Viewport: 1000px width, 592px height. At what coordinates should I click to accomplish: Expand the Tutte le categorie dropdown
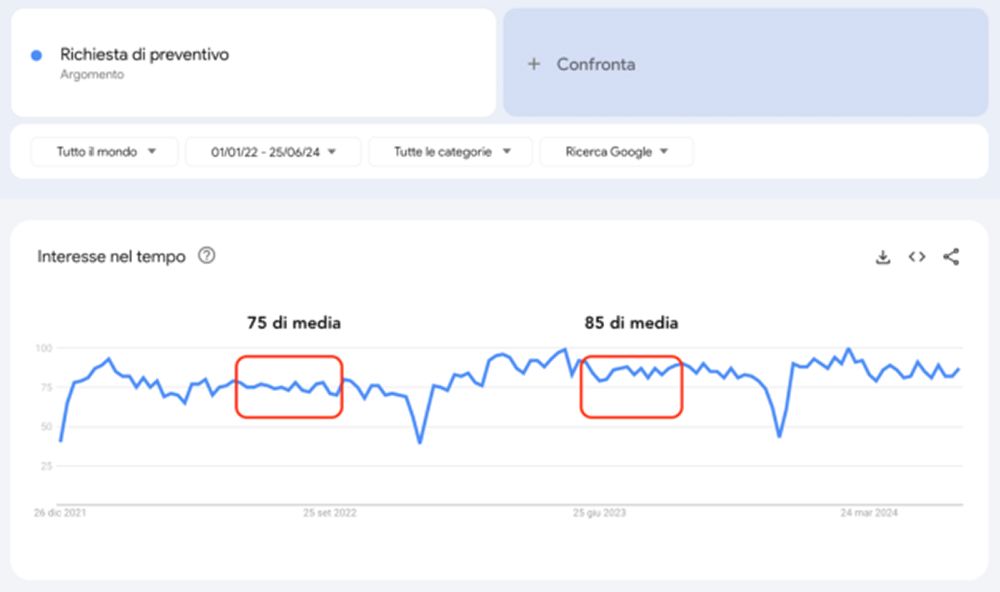[x=451, y=152]
